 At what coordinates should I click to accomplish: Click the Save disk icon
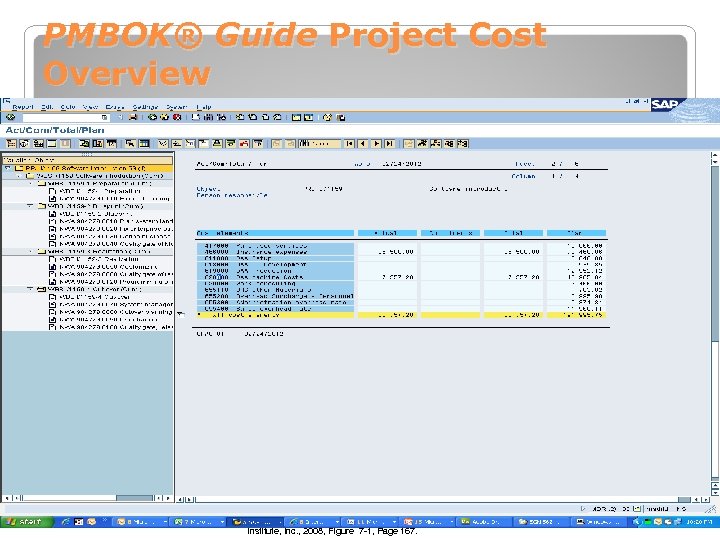[x=133, y=118]
